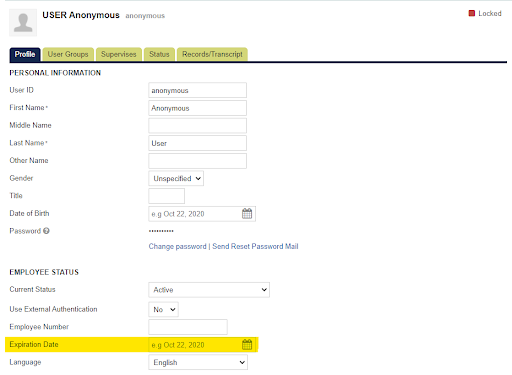Click the Change password link

pyautogui.click(x=177, y=246)
